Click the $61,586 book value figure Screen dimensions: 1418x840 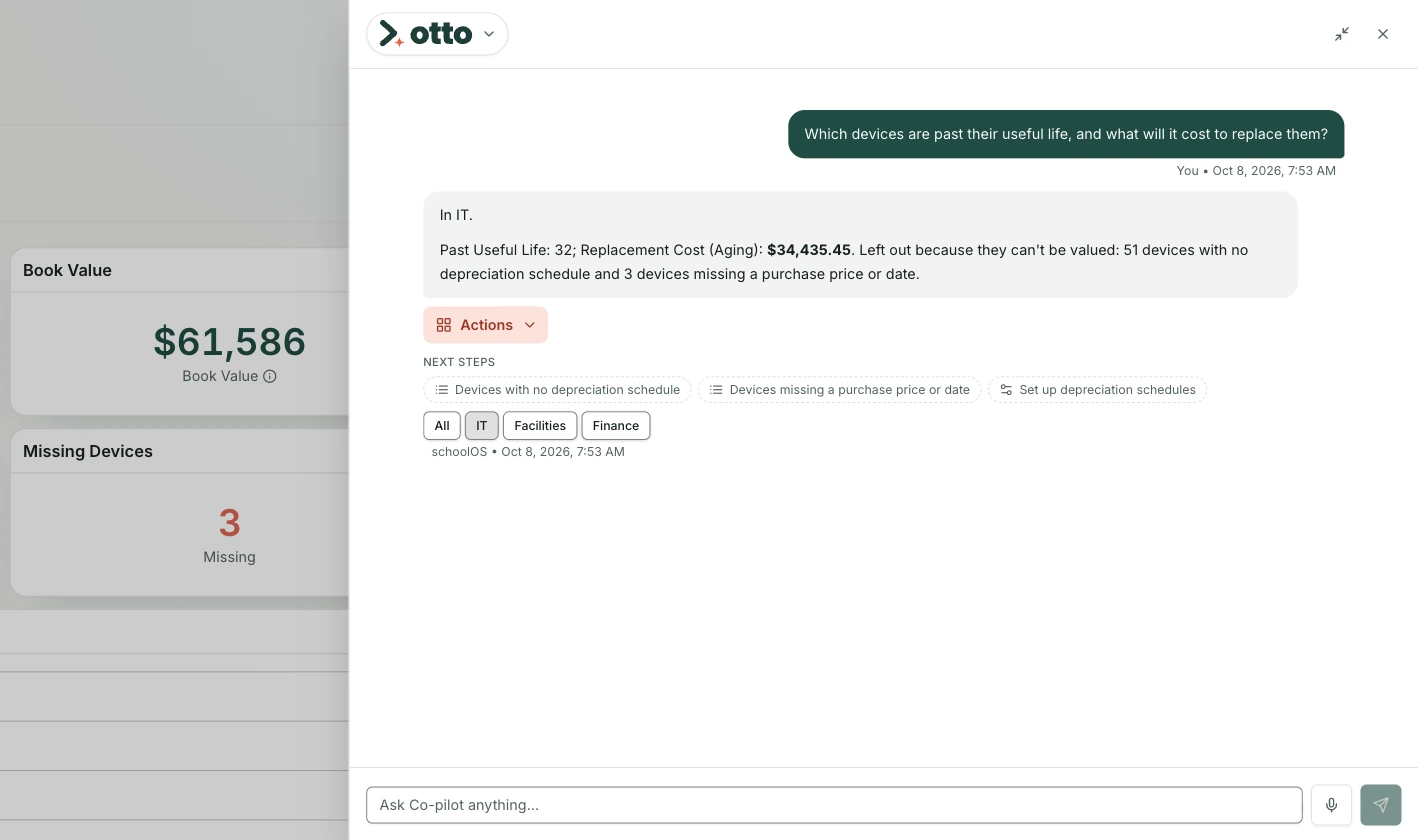(229, 342)
